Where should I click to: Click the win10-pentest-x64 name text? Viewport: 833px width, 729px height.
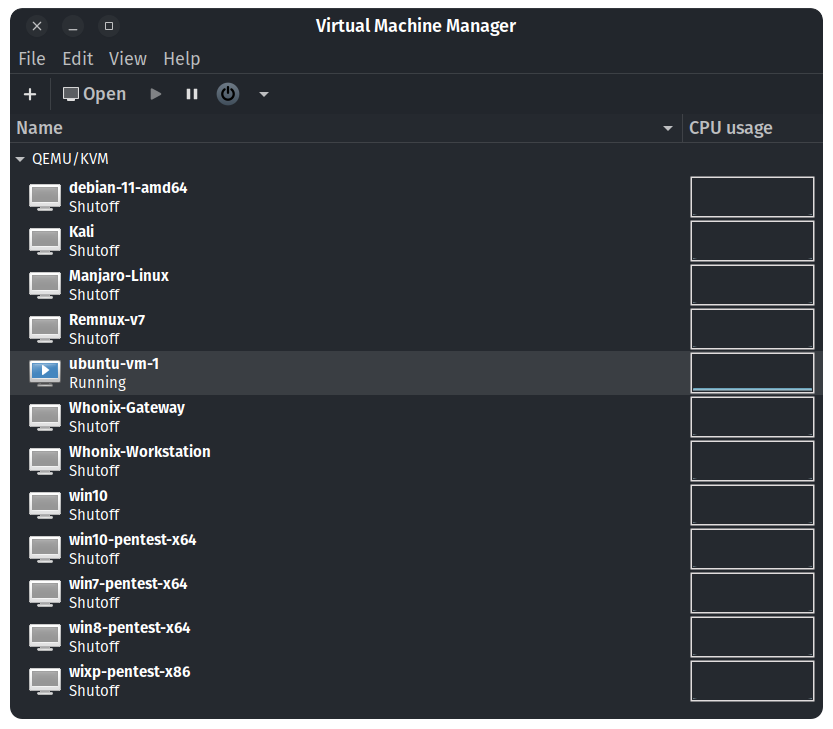pos(132,540)
